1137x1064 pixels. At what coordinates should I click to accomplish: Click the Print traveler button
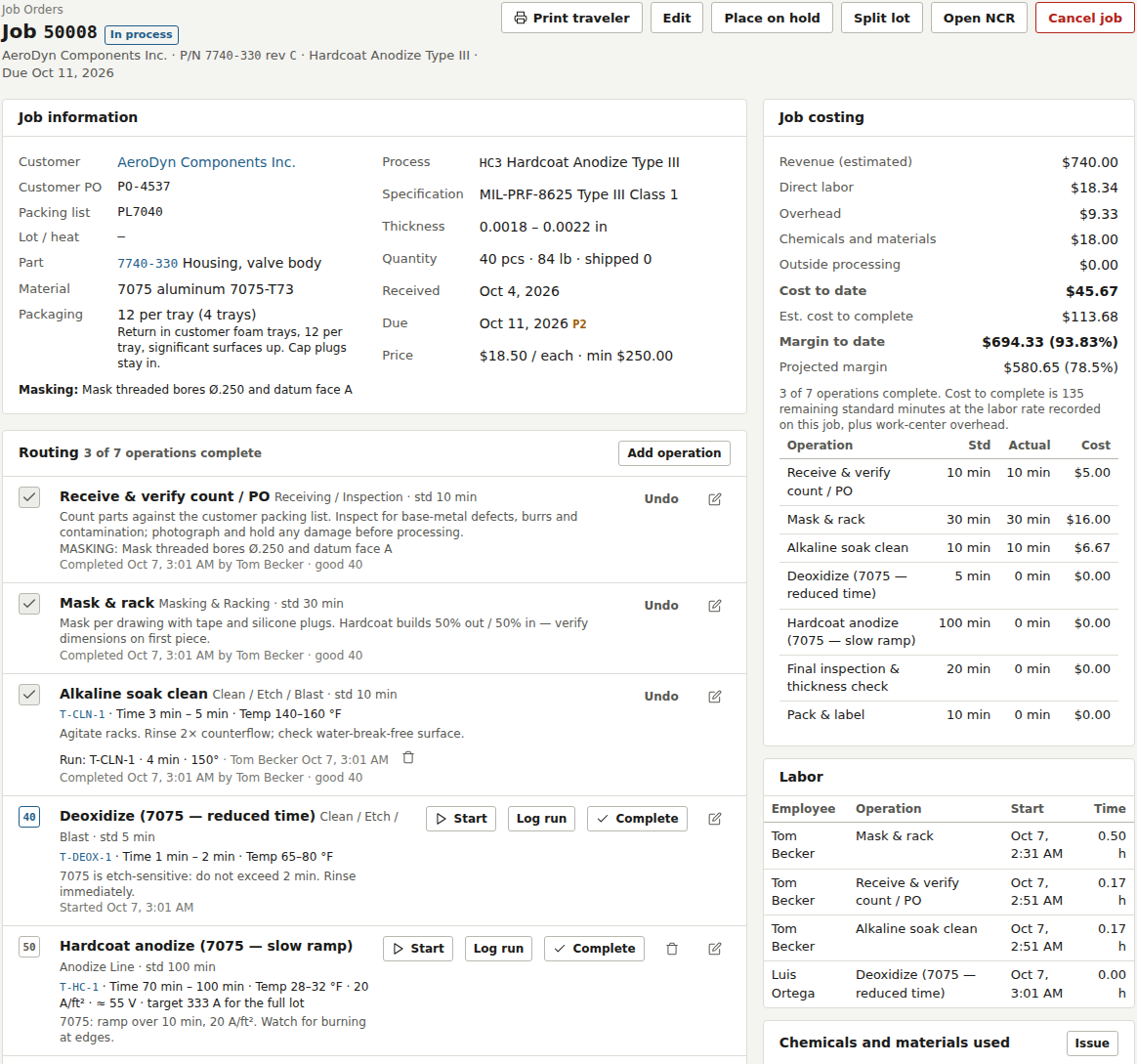[x=571, y=19]
